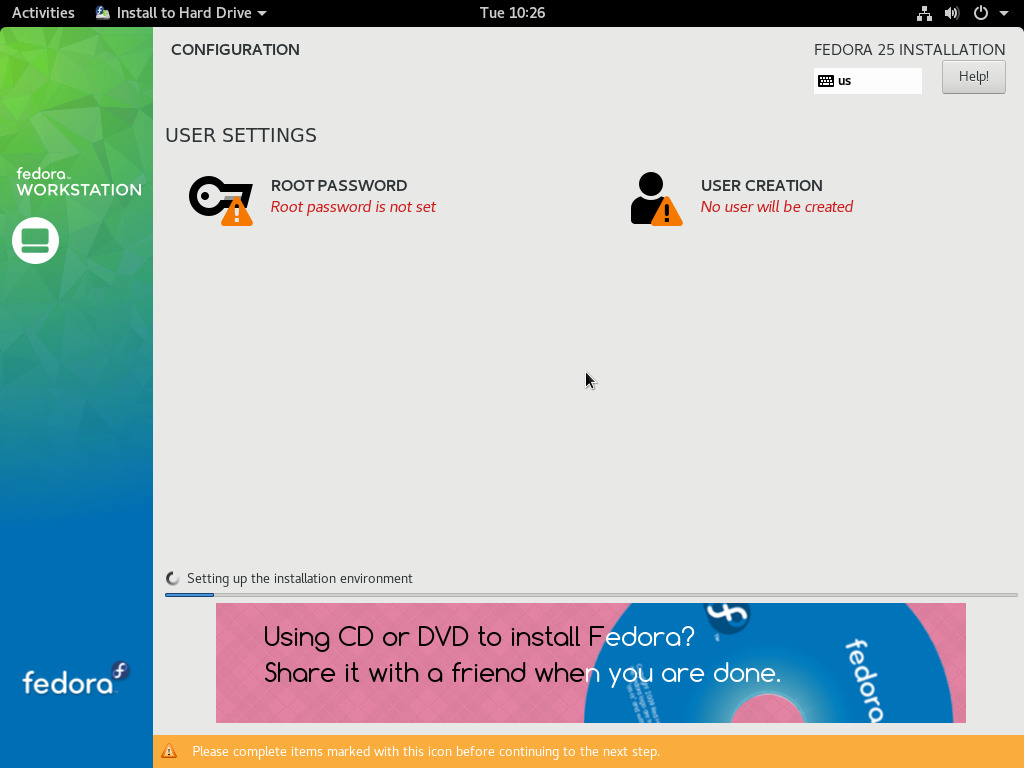Click the Fedora logo at the sidebar bottom
This screenshot has height=768, width=1024.
click(x=76, y=680)
